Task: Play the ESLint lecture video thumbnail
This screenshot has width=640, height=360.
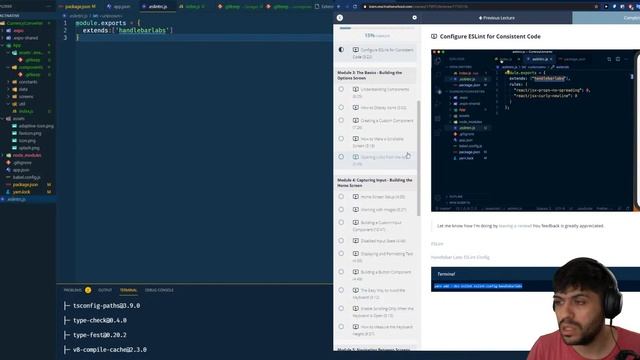Action: (x=535, y=131)
